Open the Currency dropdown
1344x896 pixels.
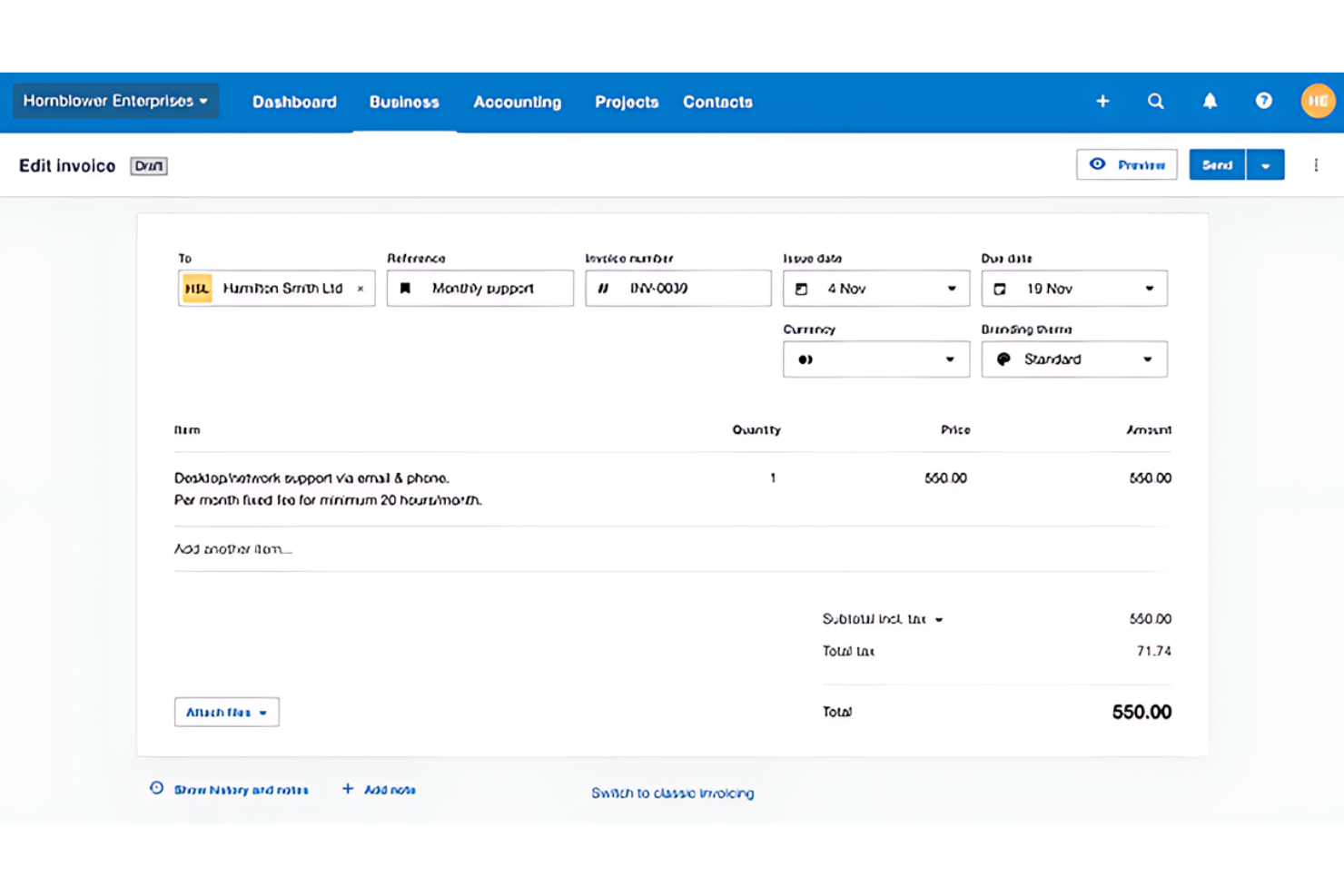coord(875,359)
